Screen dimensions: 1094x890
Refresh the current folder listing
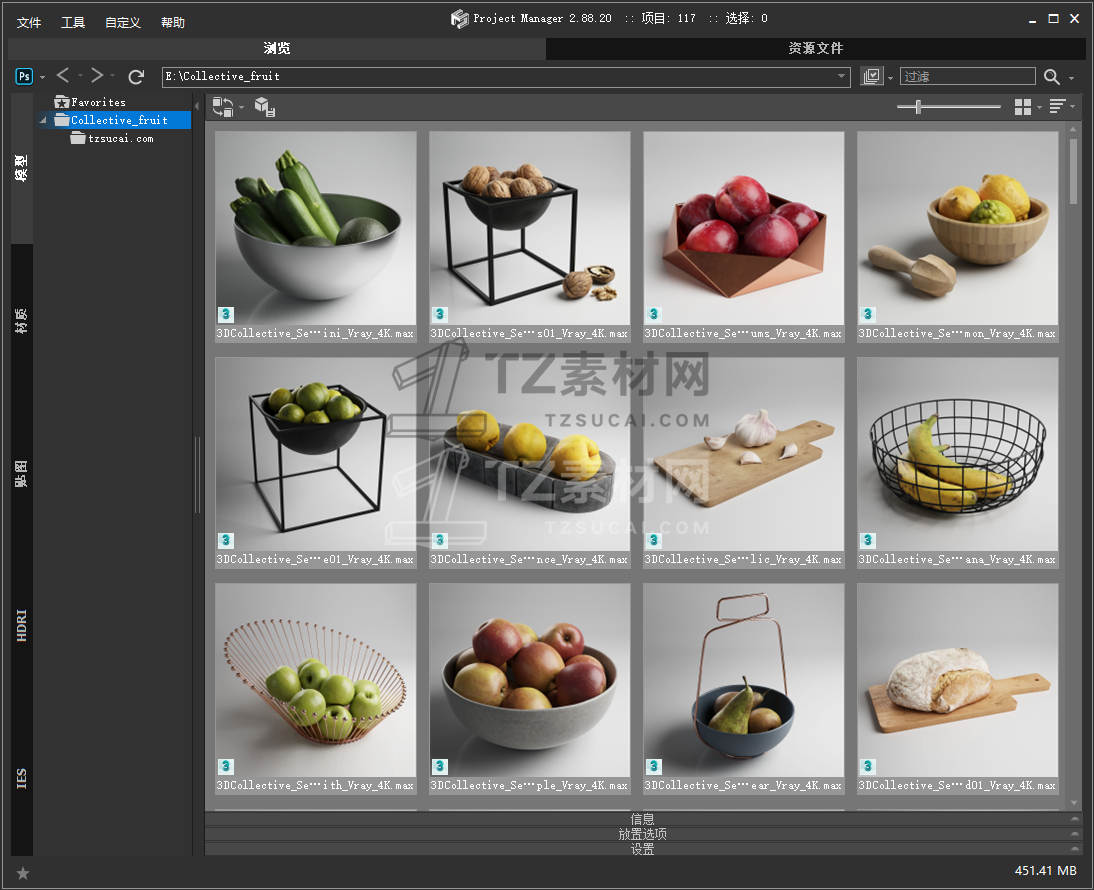pos(136,77)
